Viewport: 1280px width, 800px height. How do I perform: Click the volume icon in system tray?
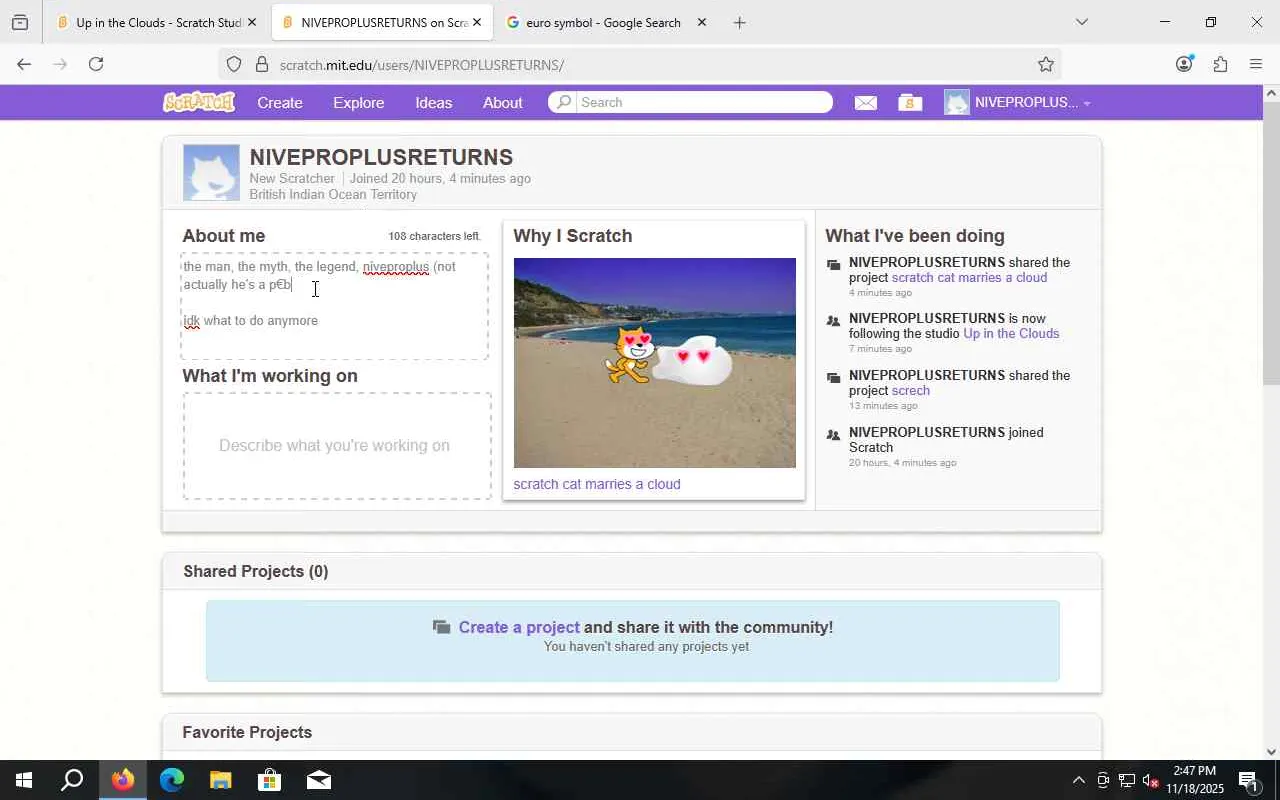point(1150,780)
